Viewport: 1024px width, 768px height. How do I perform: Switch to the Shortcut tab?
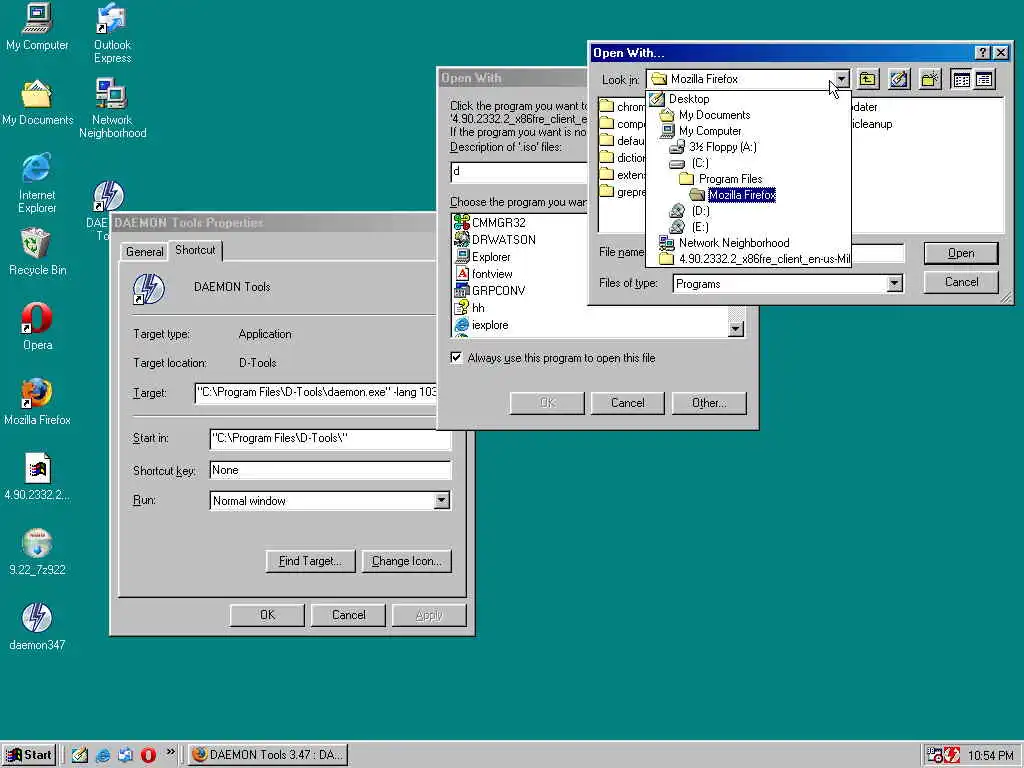tap(195, 250)
